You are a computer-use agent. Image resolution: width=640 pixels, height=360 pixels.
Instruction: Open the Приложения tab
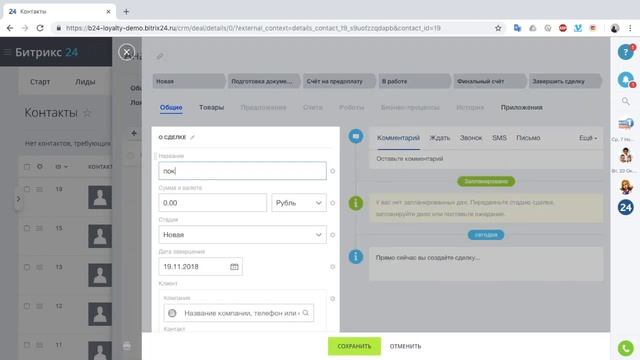522,107
